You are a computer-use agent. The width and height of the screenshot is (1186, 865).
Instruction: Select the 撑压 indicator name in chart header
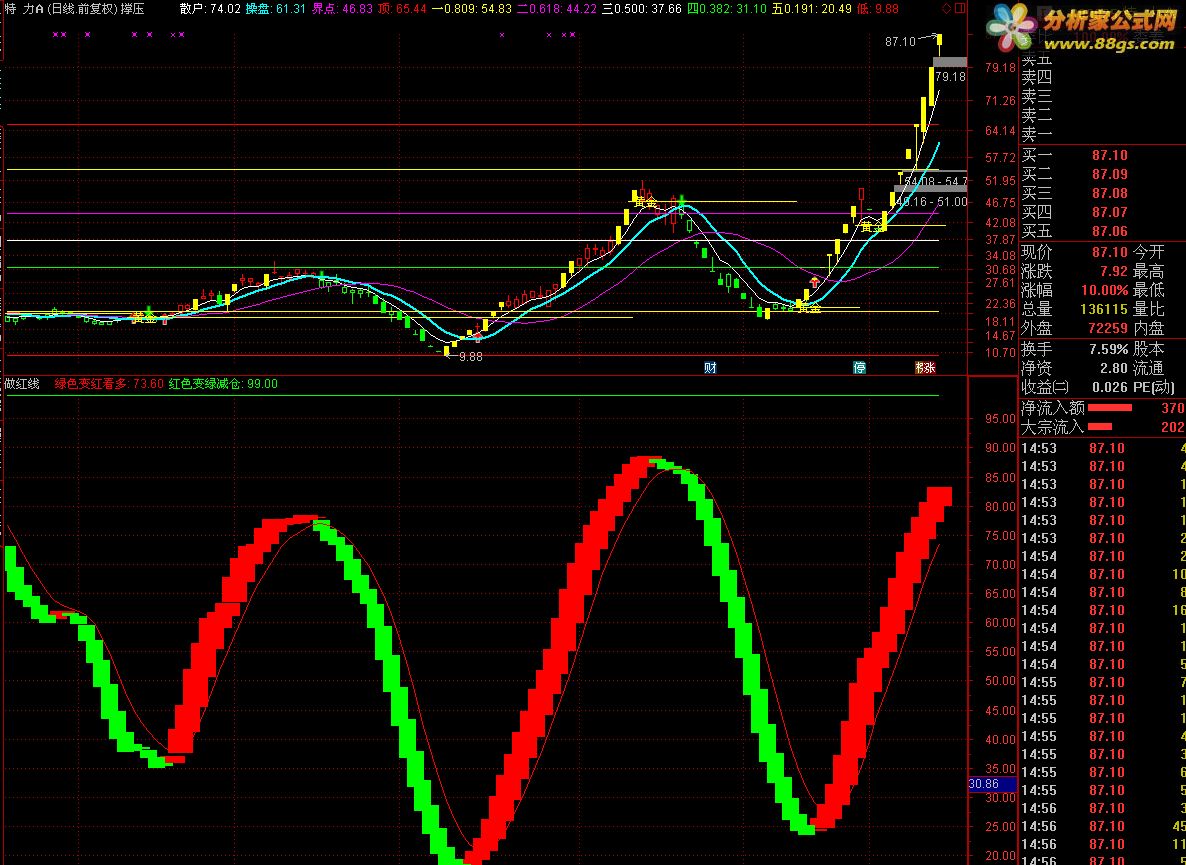132,9
